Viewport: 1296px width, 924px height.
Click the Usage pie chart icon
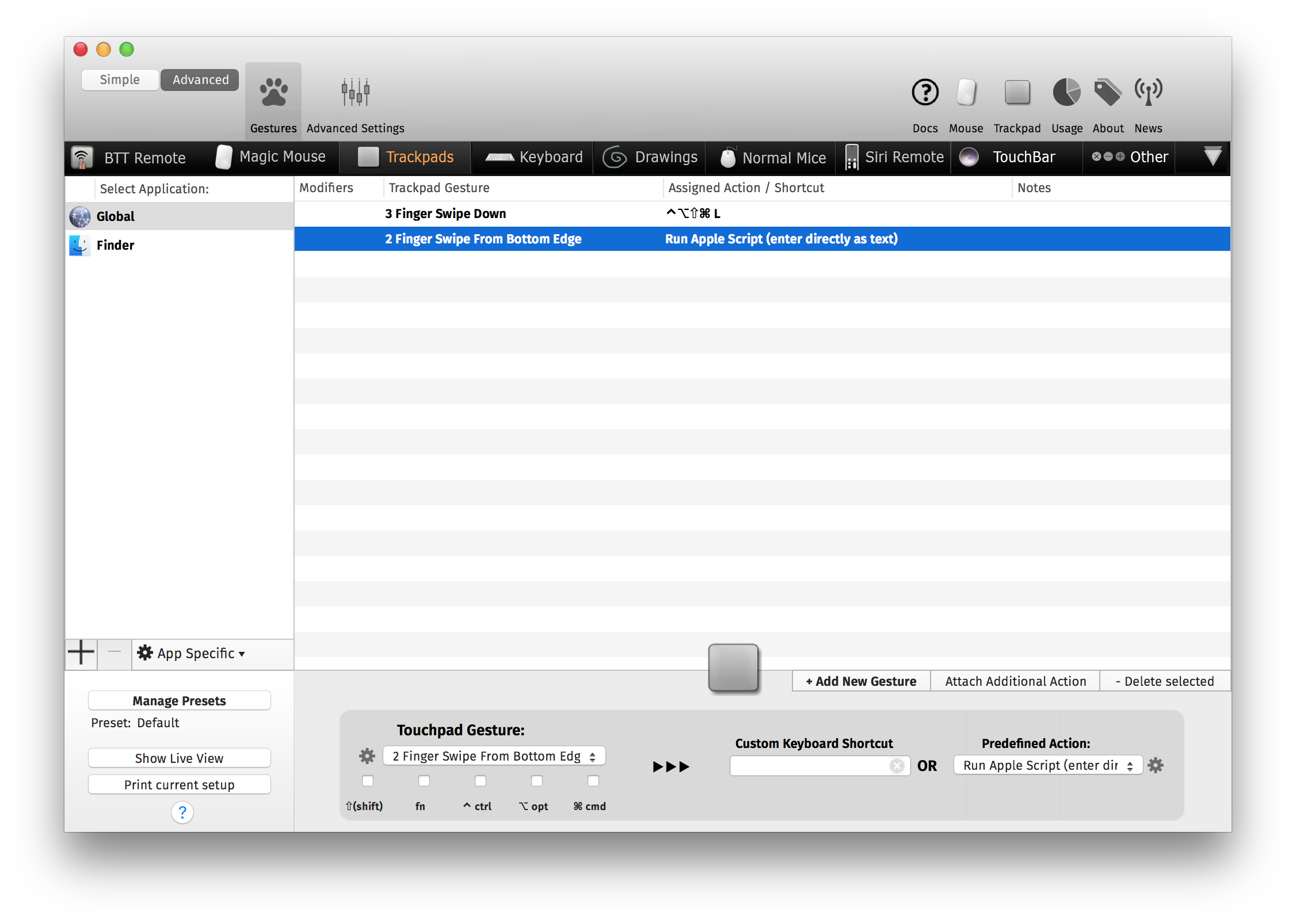(1066, 93)
